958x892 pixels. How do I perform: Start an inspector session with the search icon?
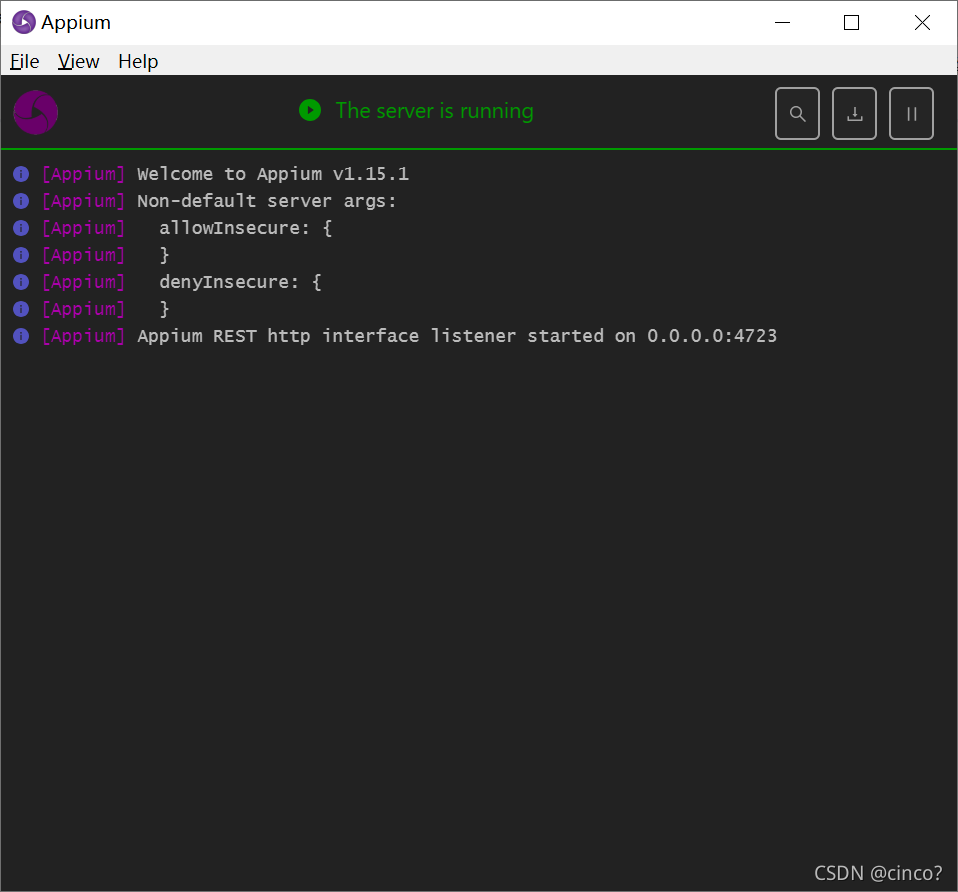click(x=797, y=114)
